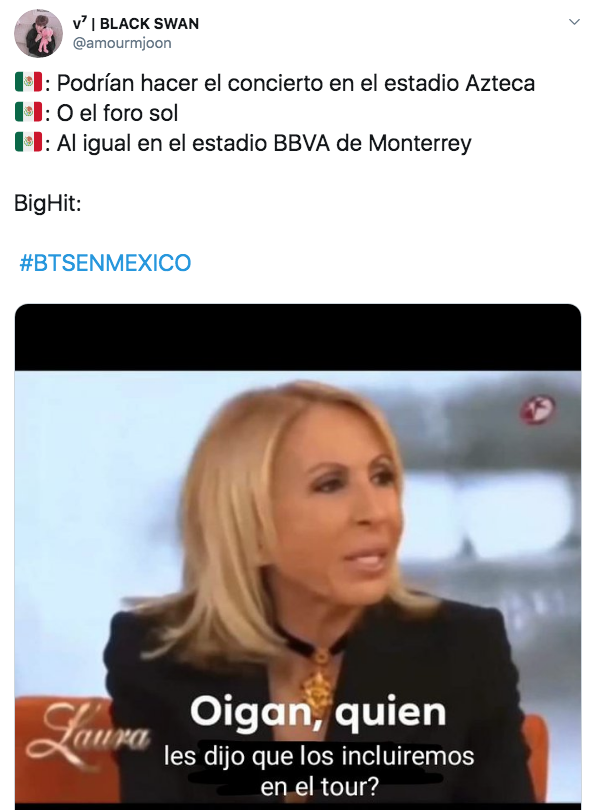Screen dimensions: 589x810
Task: Select the 'O el foro sol' text
Action: tap(117, 113)
